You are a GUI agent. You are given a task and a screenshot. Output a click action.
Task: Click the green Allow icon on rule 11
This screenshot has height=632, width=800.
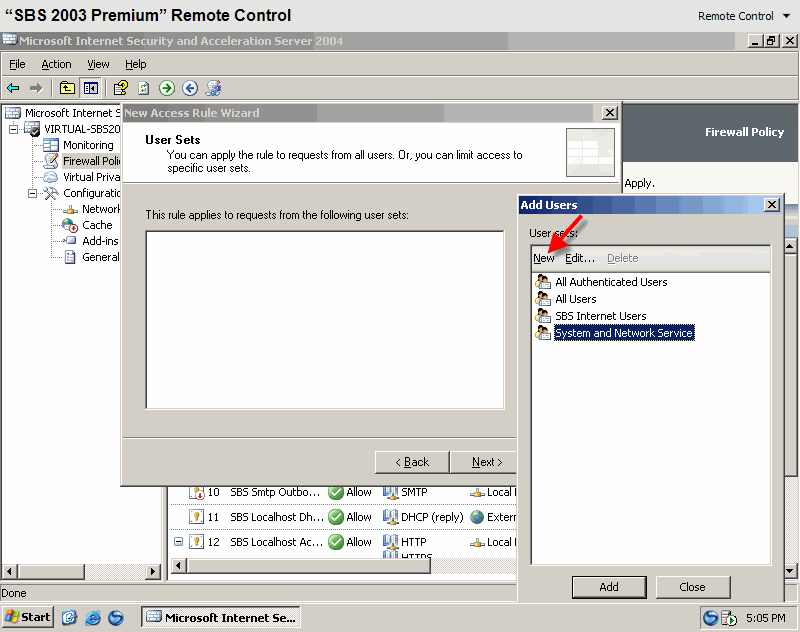click(x=336, y=517)
